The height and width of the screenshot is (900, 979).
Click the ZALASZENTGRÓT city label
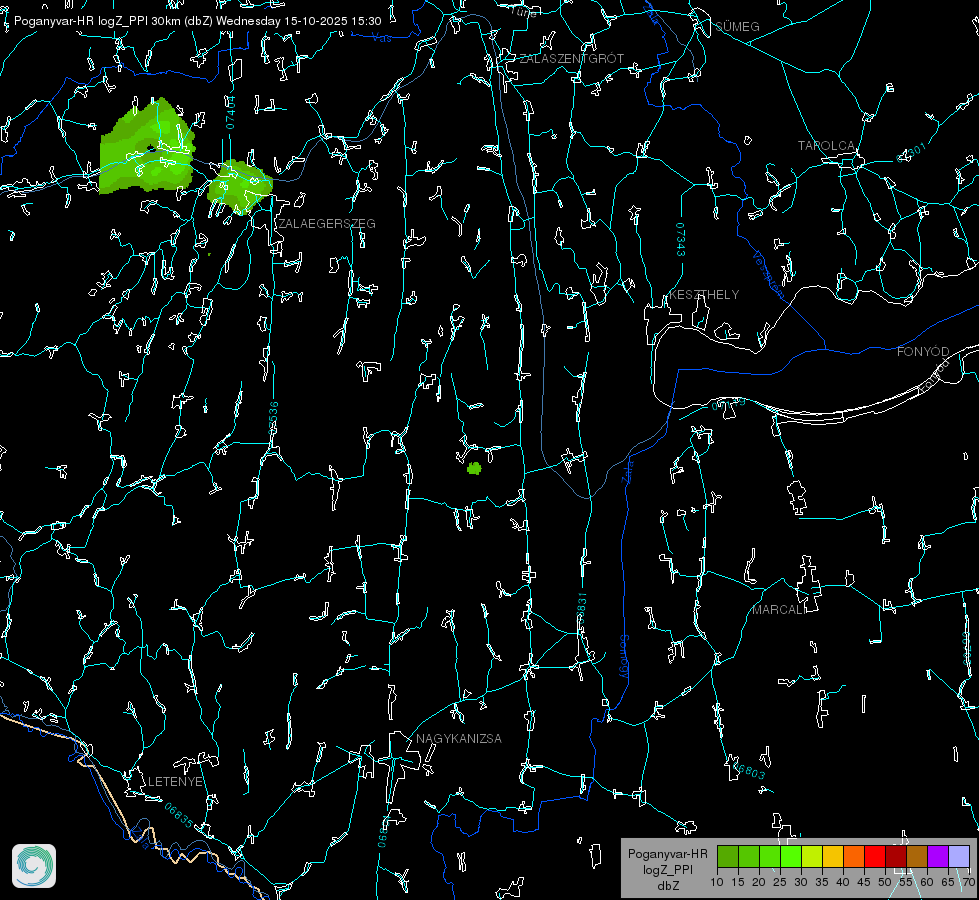pyautogui.click(x=571, y=59)
